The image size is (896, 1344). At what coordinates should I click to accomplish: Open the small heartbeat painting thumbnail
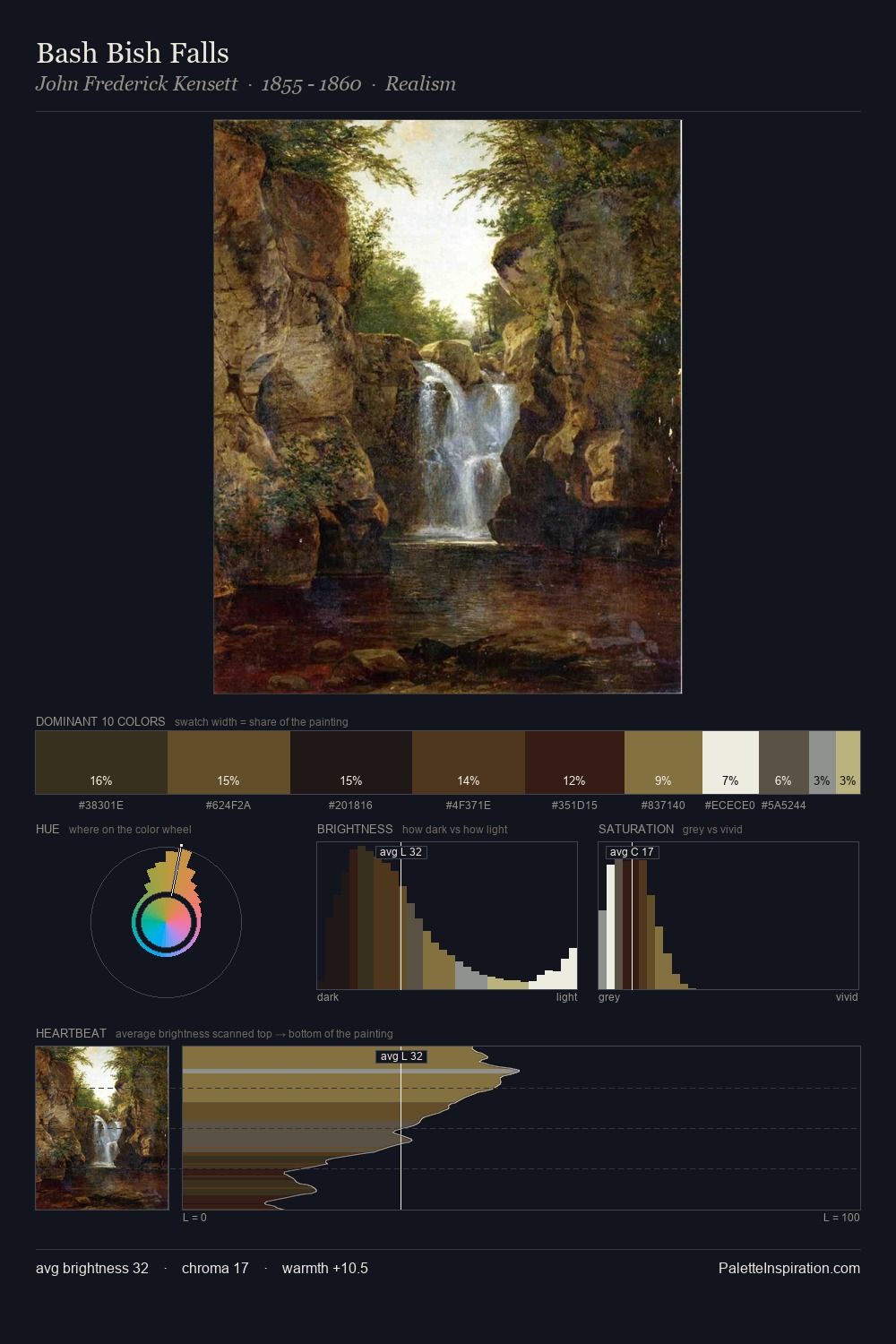pyautogui.click(x=102, y=1128)
